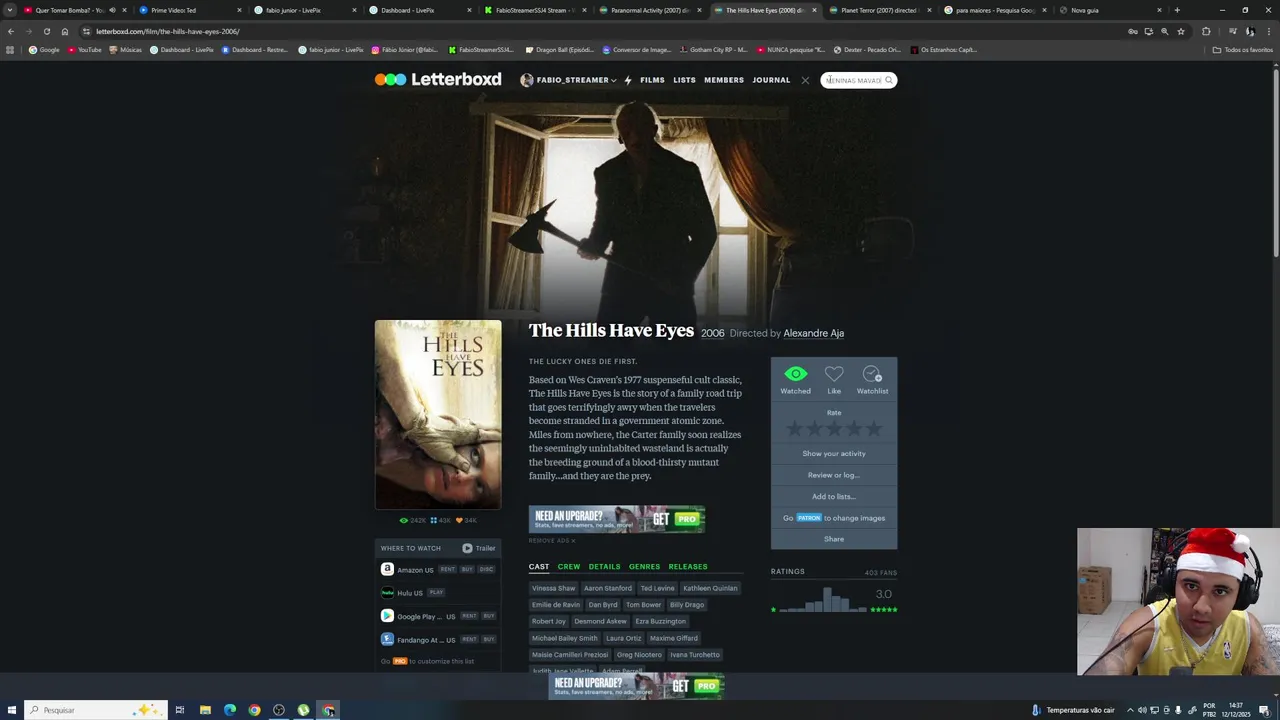The image size is (1280, 720).
Task: Open The Hills Have Eyes poster
Action: [x=438, y=415]
